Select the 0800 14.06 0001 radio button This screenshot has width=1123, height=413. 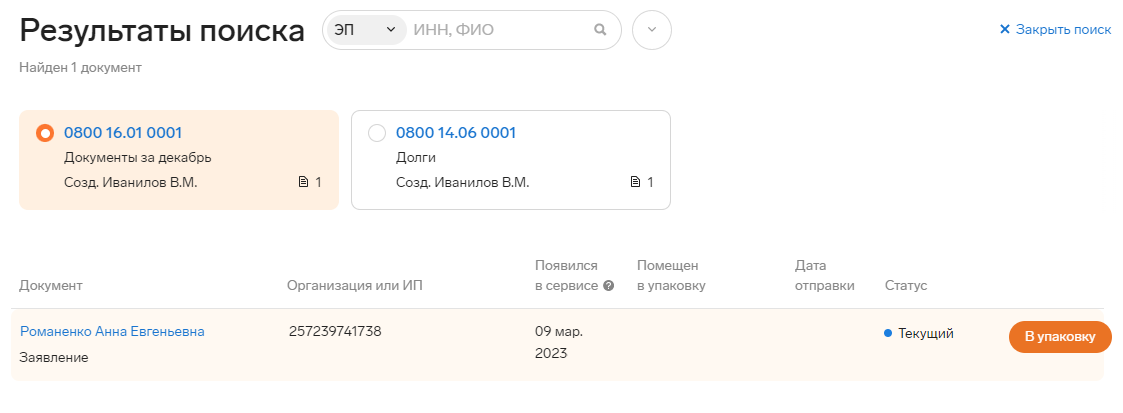[377, 133]
